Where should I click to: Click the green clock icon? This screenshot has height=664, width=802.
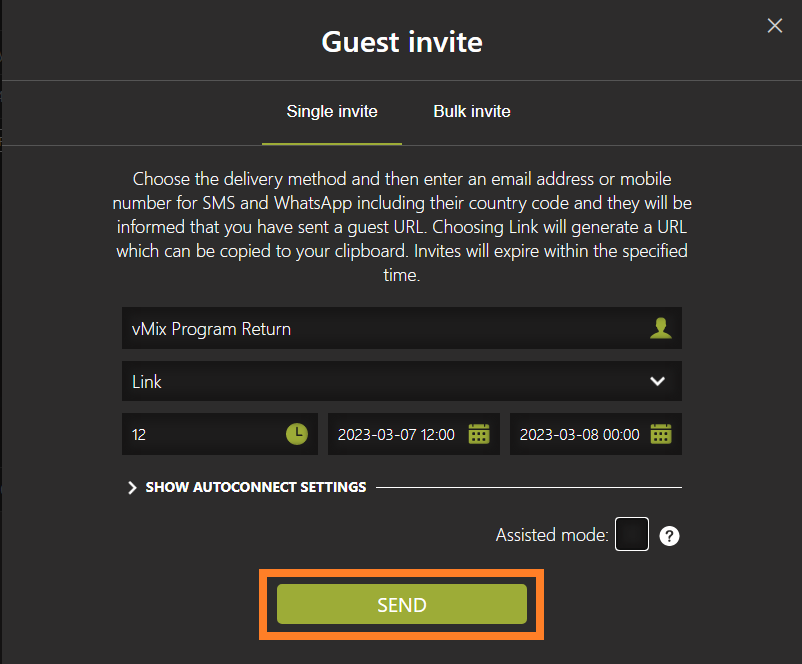297,434
